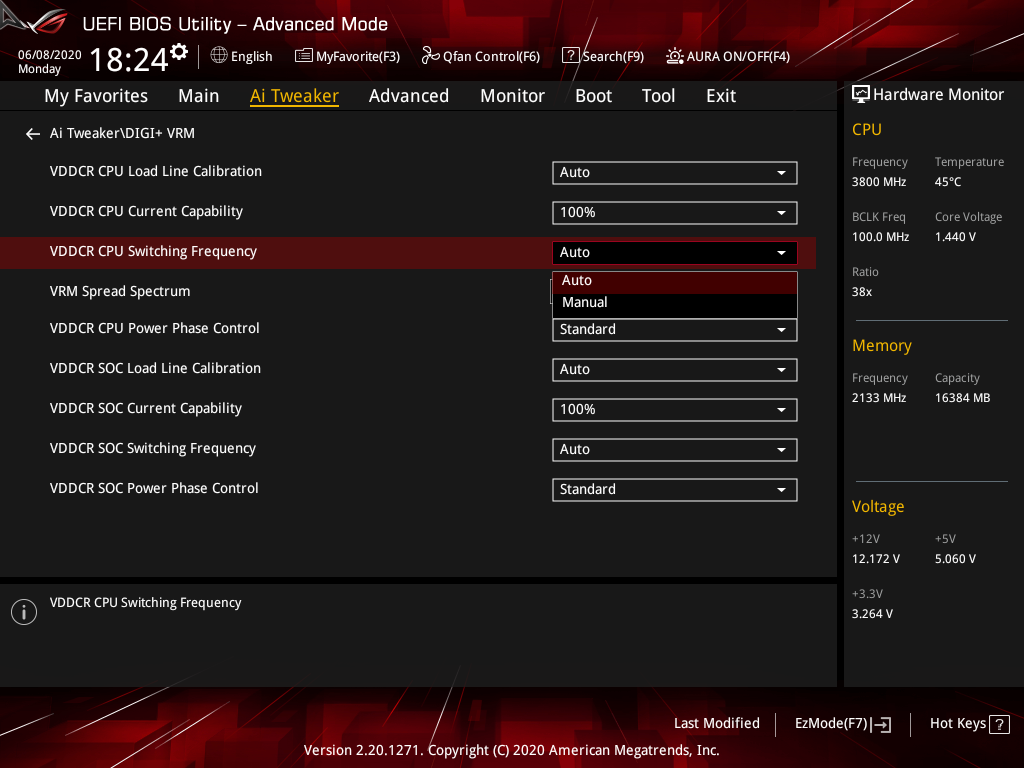The image size is (1024, 768).
Task: Select VDDCR SOC Load Line Calibration label
Action: tap(155, 368)
